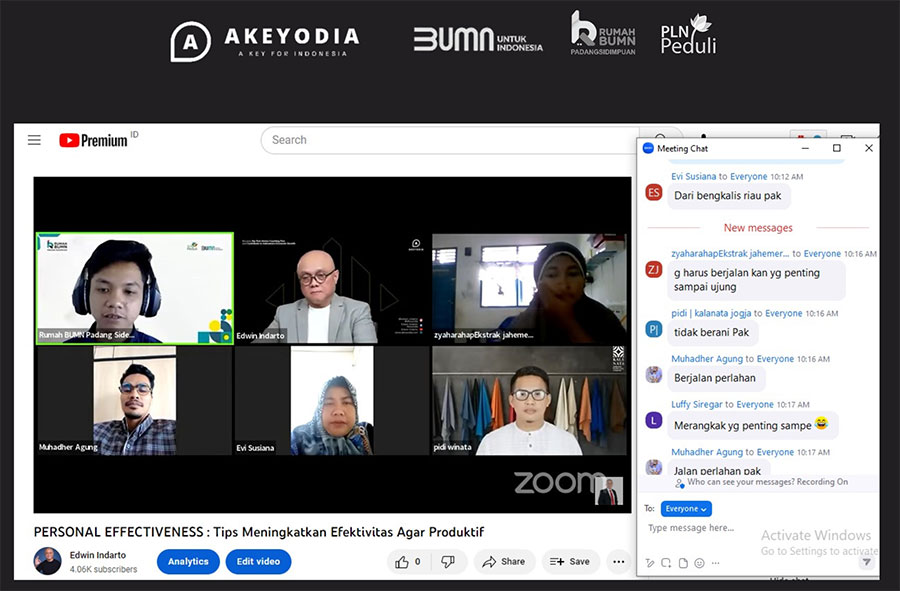Save the video to a playlist
Screen dimensions: 900x591
click(x=570, y=562)
